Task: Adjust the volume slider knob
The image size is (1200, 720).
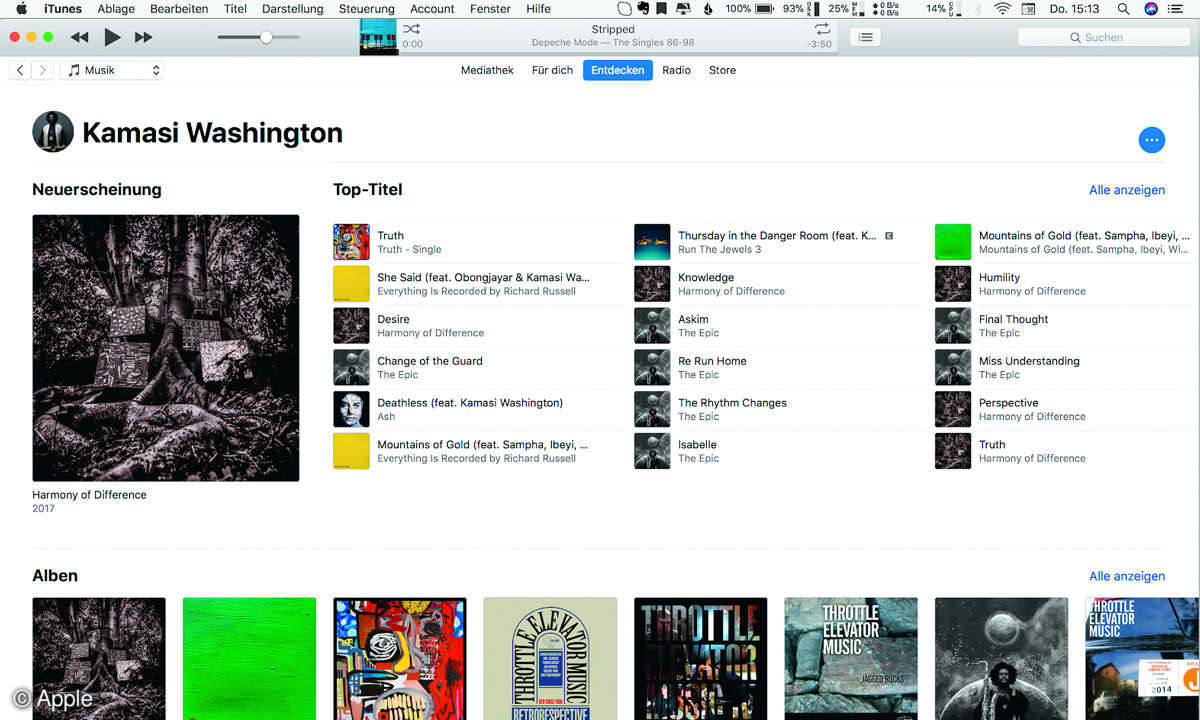Action: pyautogui.click(x=266, y=37)
